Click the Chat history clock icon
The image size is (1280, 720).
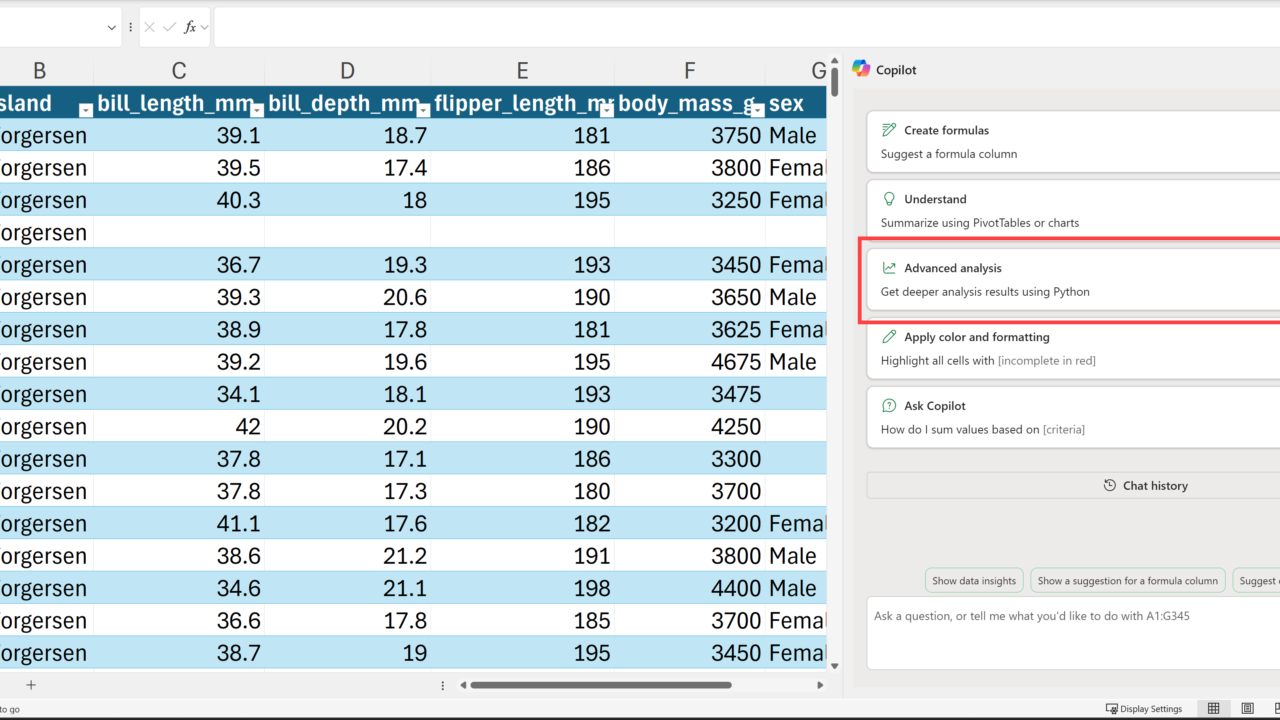click(x=1109, y=486)
